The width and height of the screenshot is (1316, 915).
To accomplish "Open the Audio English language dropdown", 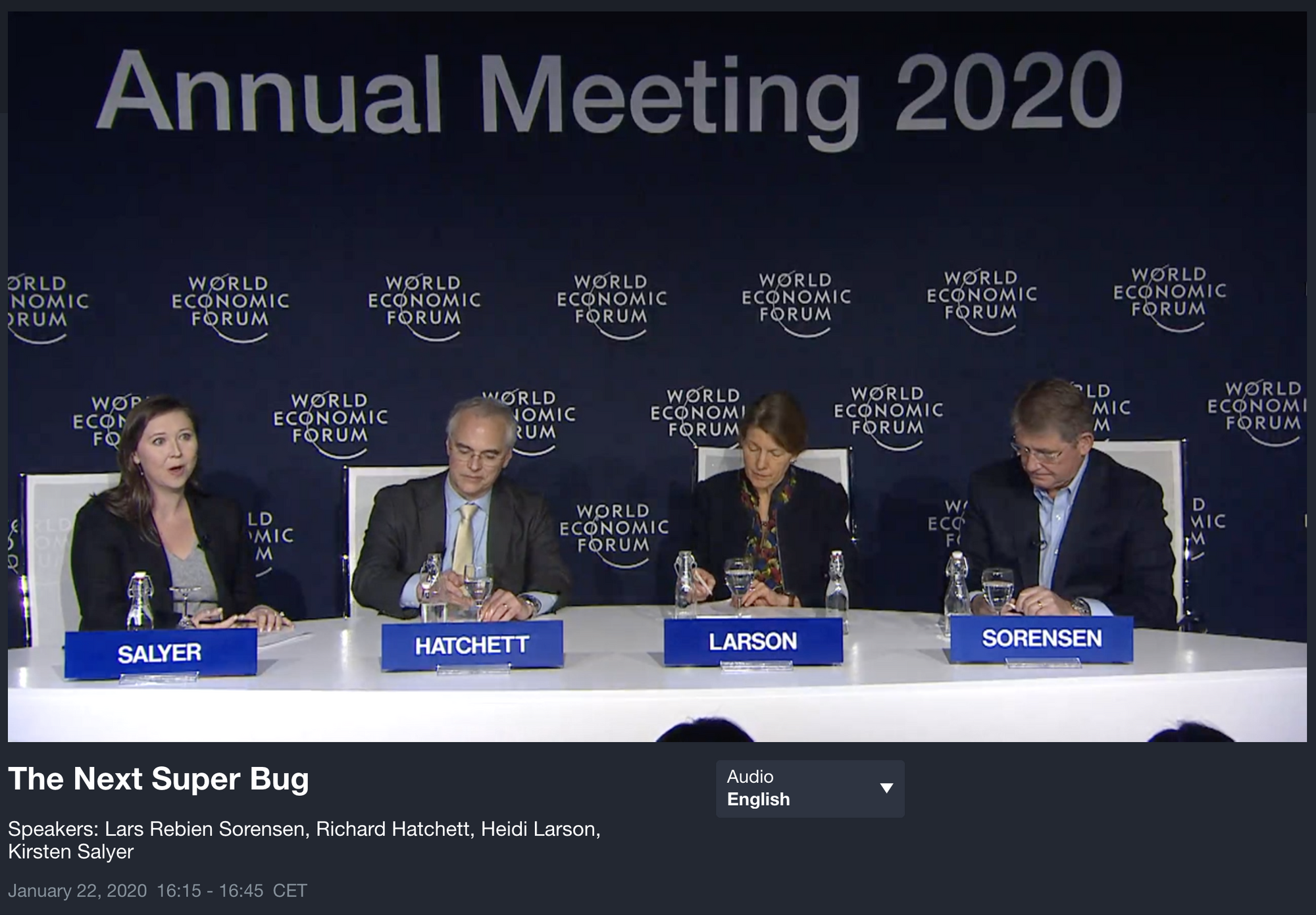I will tap(810, 789).
